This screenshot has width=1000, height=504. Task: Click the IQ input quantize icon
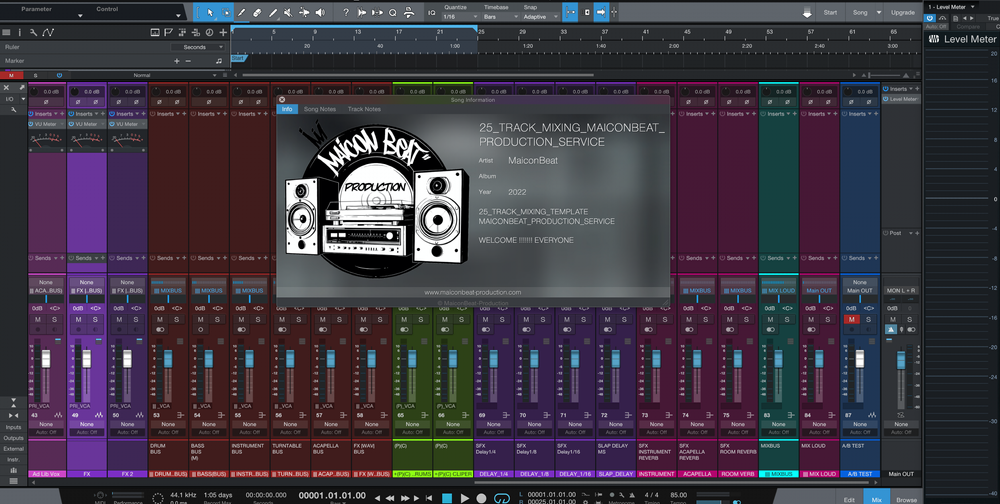(x=432, y=12)
